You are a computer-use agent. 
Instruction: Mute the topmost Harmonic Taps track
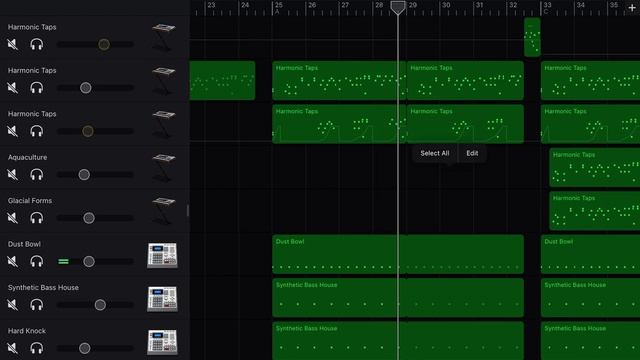pyautogui.click(x=13, y=44)
